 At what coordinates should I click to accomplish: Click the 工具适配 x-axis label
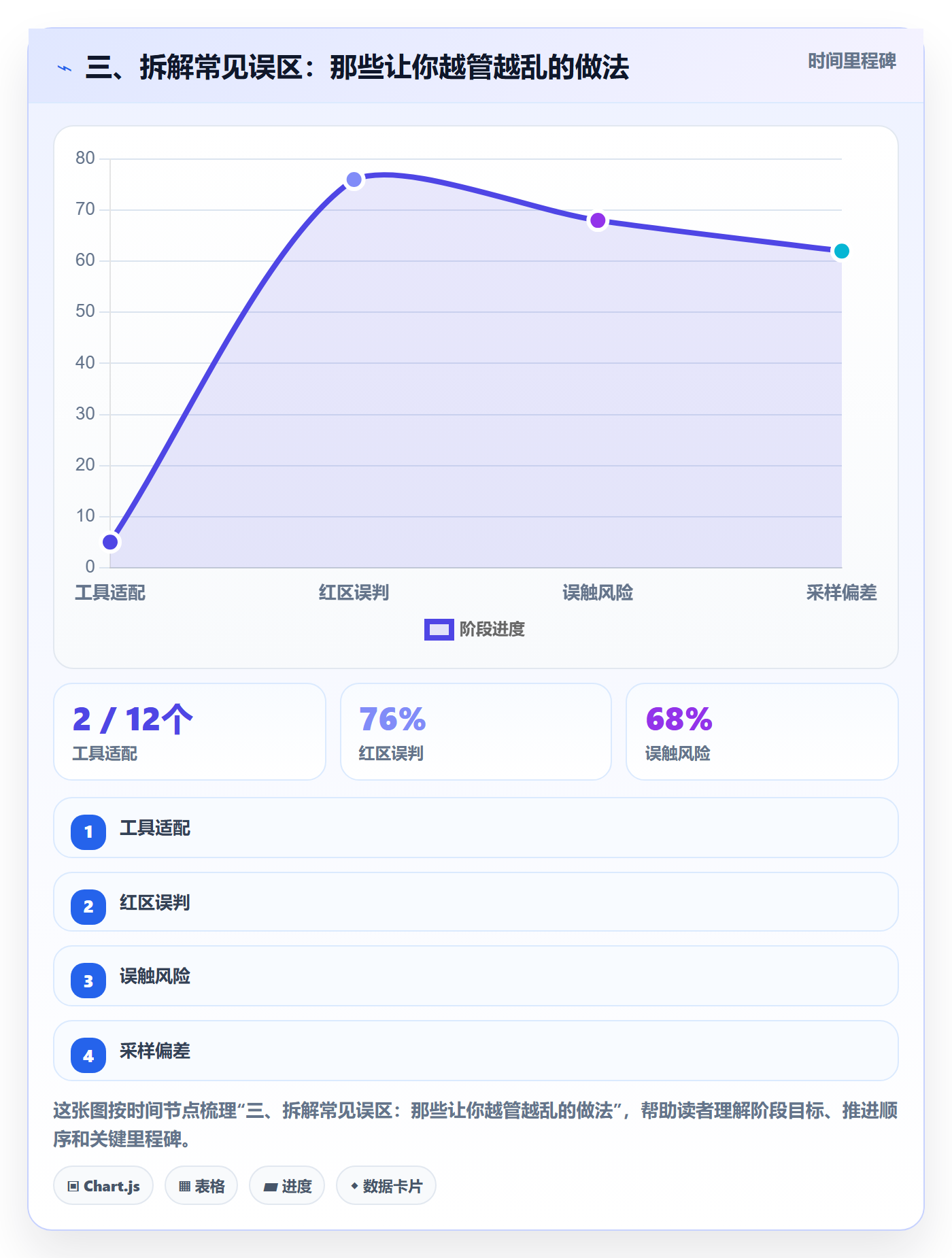point(110,593)
